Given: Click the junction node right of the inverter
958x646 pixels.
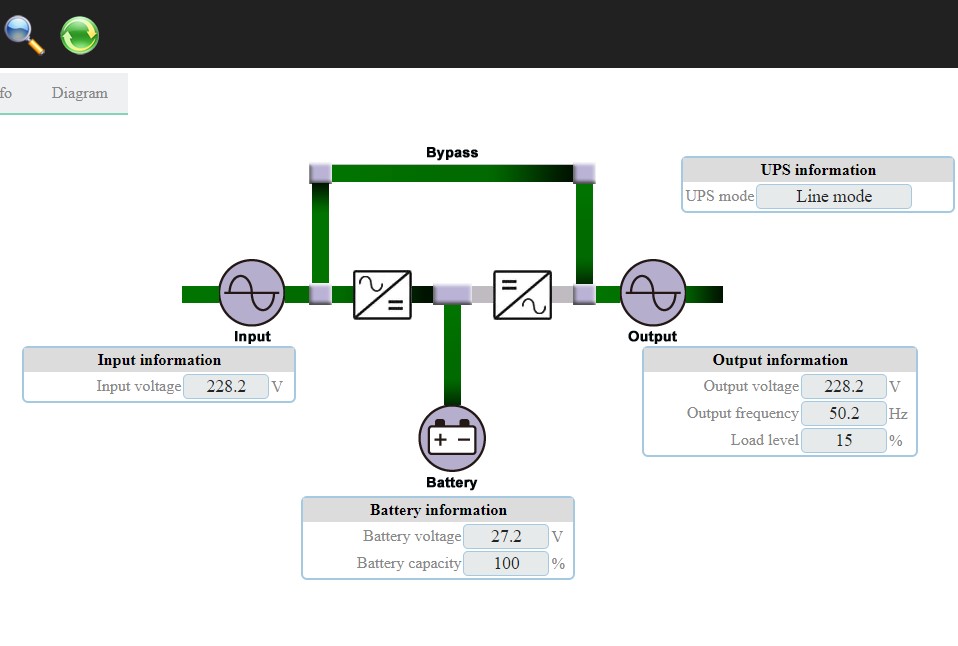Looking at the screenshot, I should [584, 294].
